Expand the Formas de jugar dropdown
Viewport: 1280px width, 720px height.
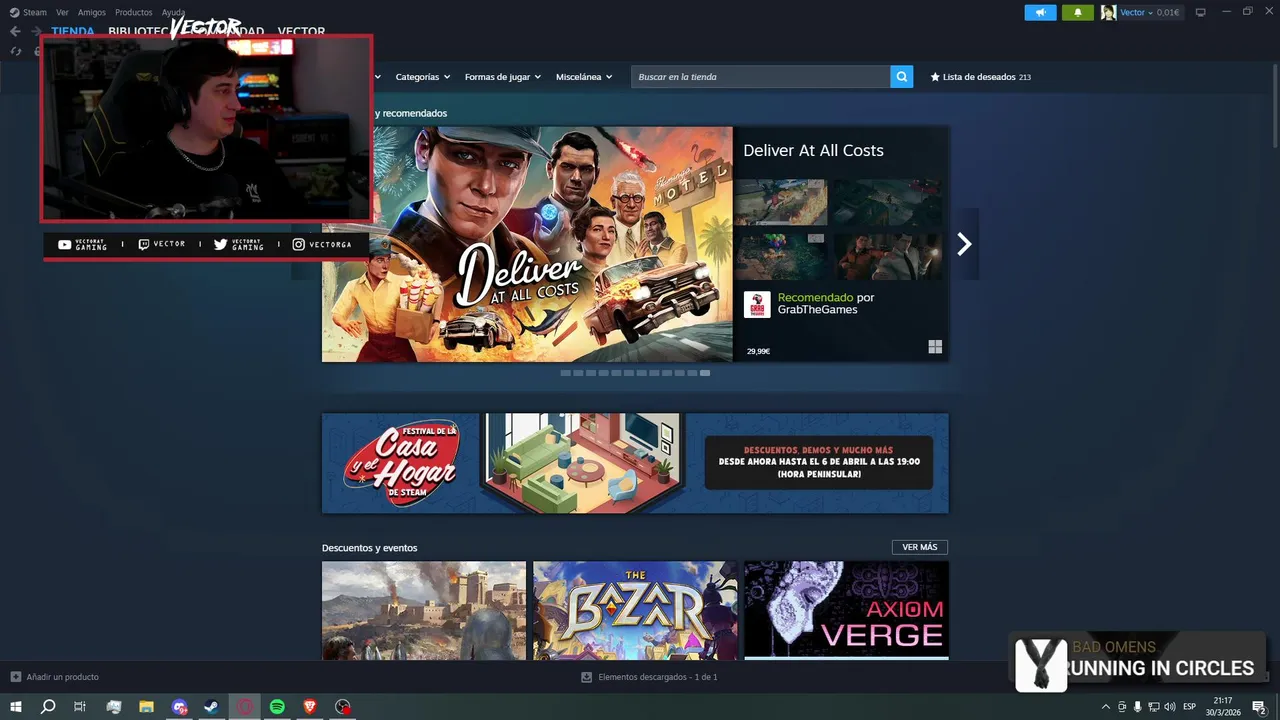point(502,77)
